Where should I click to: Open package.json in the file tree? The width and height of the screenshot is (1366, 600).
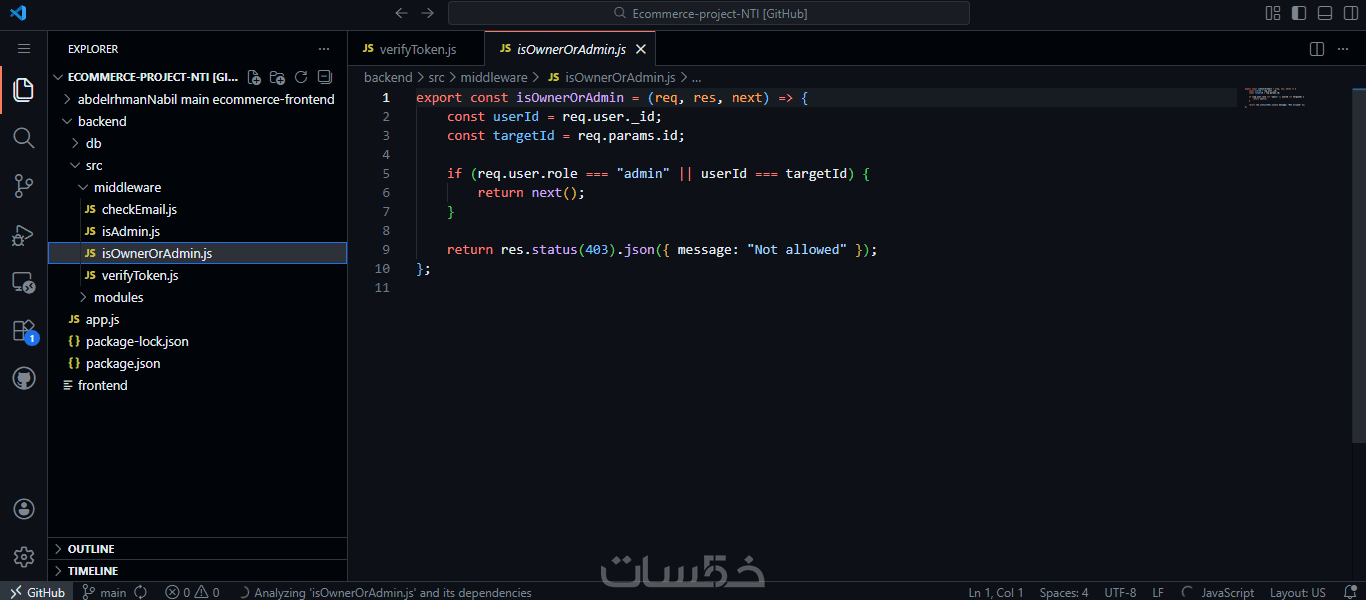(x=197, y=363)
